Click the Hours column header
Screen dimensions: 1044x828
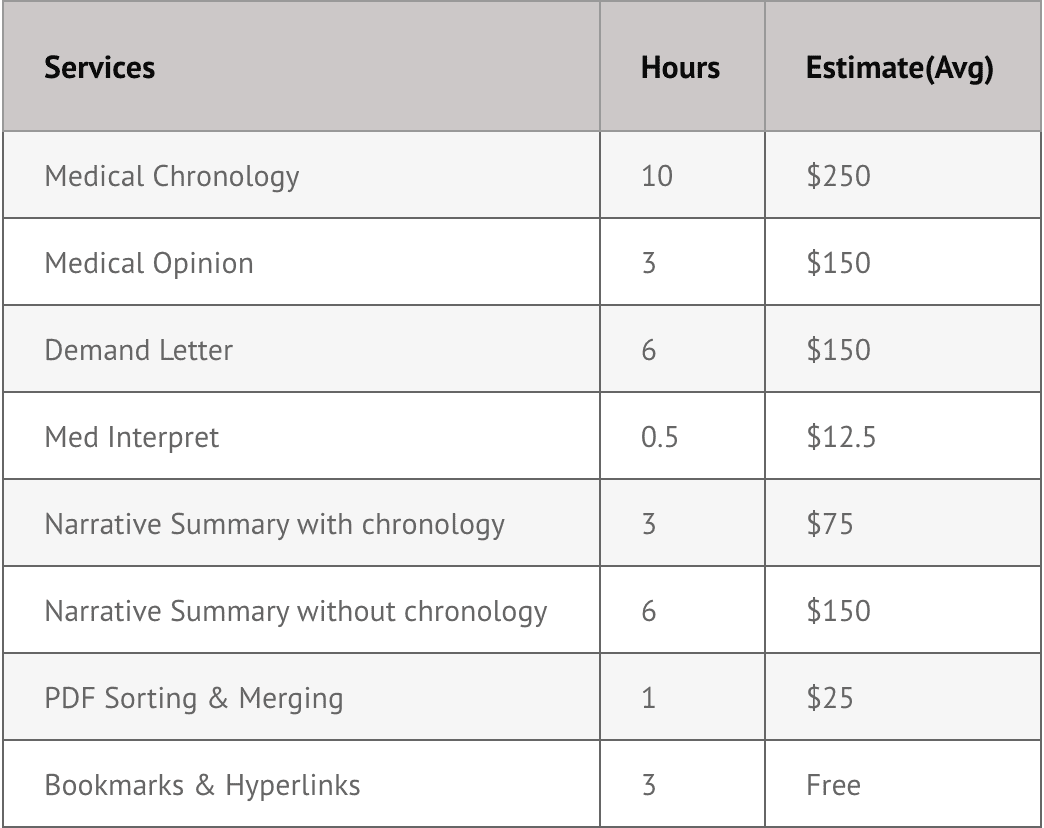pos(680,68)
